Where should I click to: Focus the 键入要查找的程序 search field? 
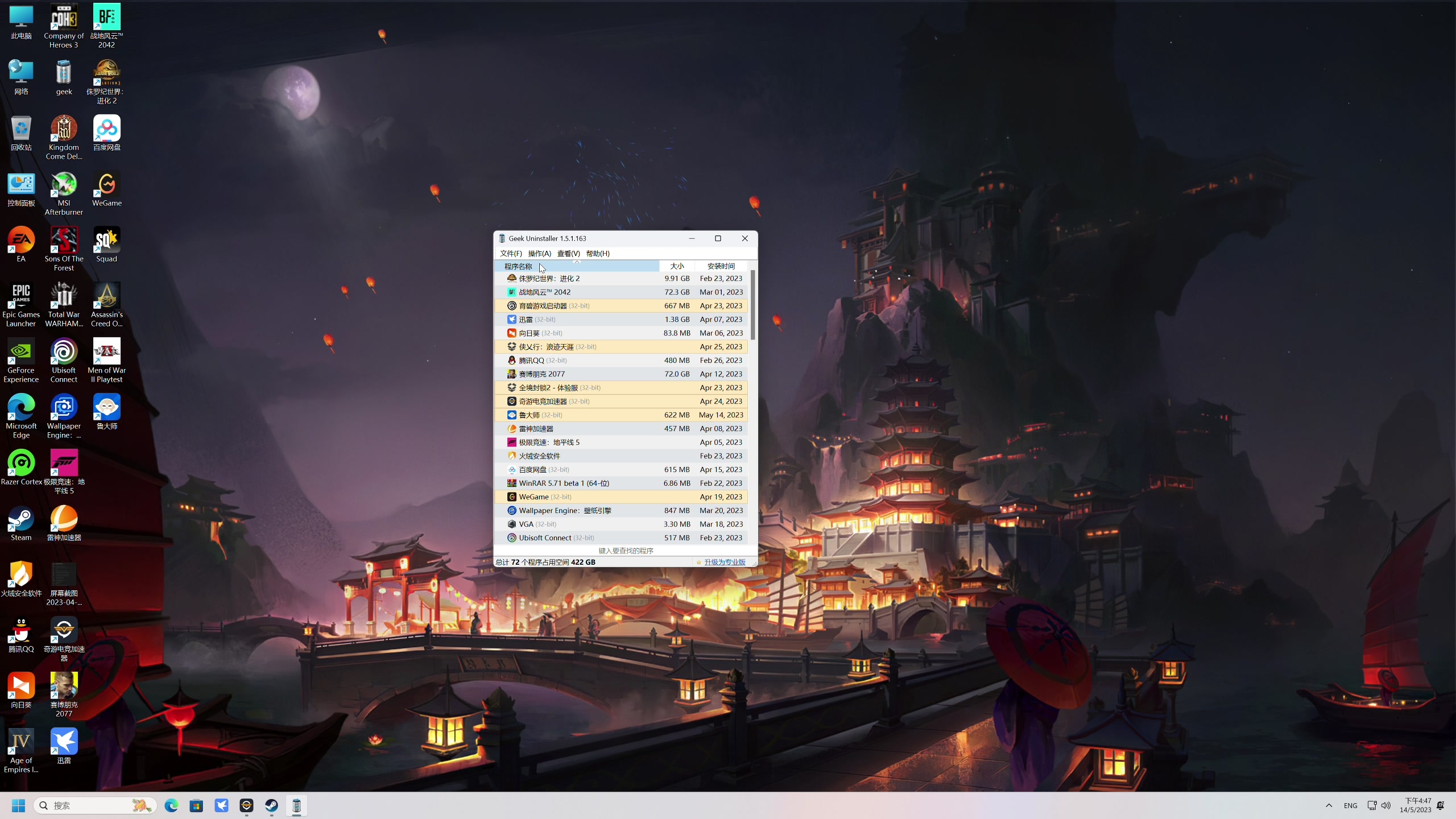click(626, 551)
